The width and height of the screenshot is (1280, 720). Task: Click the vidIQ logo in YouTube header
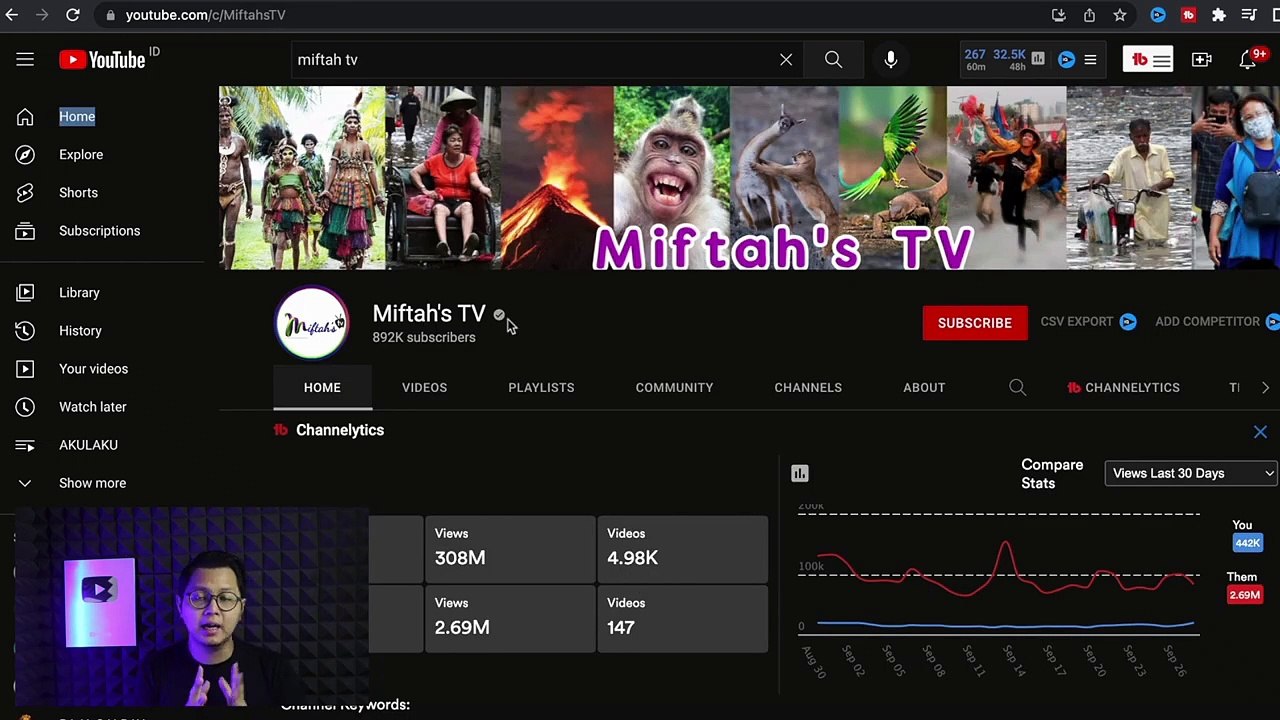[1066, 60]
